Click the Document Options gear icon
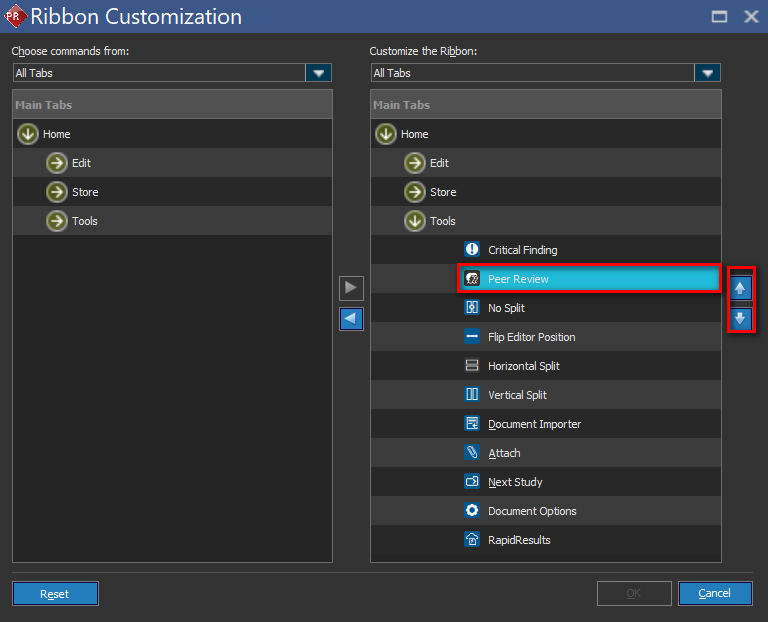The height and width of the screenshot is (622, 768). point(473,511)
